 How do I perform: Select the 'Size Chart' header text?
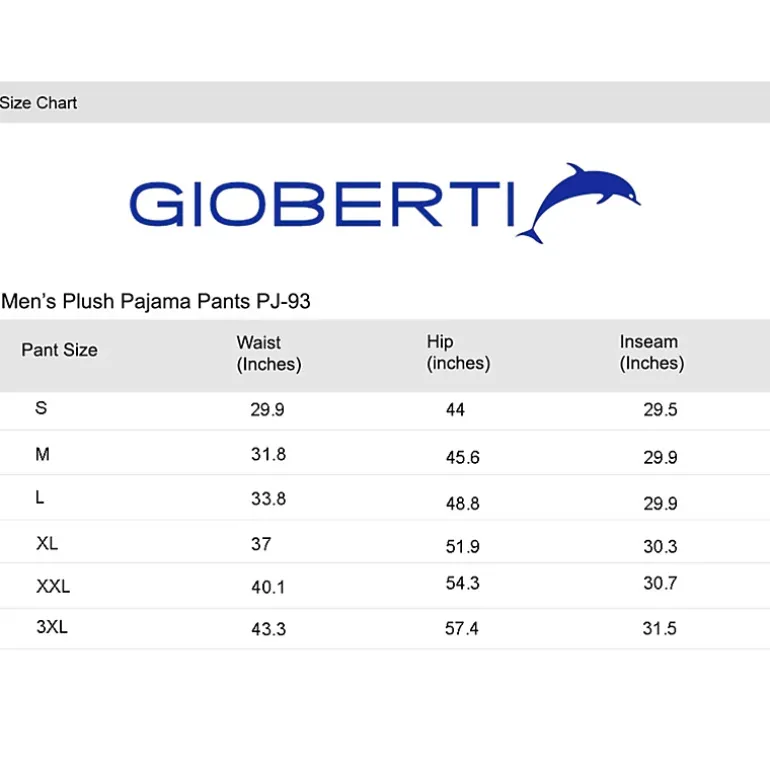(x=38, y=103)
